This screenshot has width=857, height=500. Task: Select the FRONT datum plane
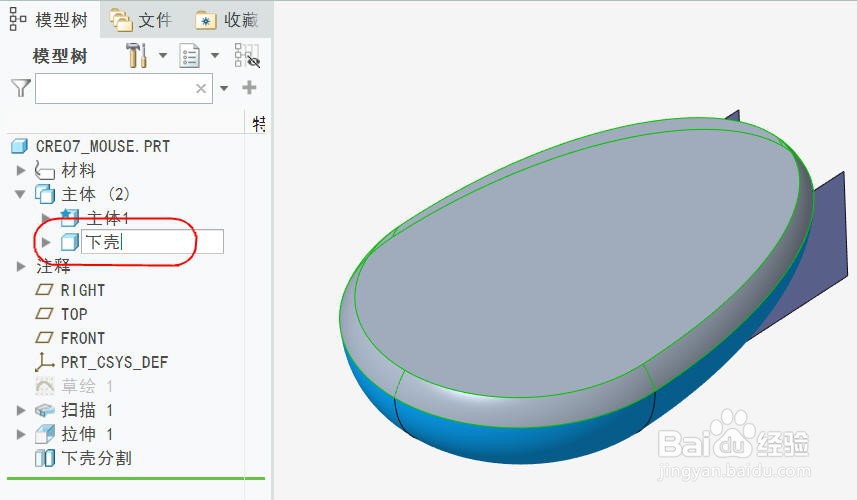point(83,338)
